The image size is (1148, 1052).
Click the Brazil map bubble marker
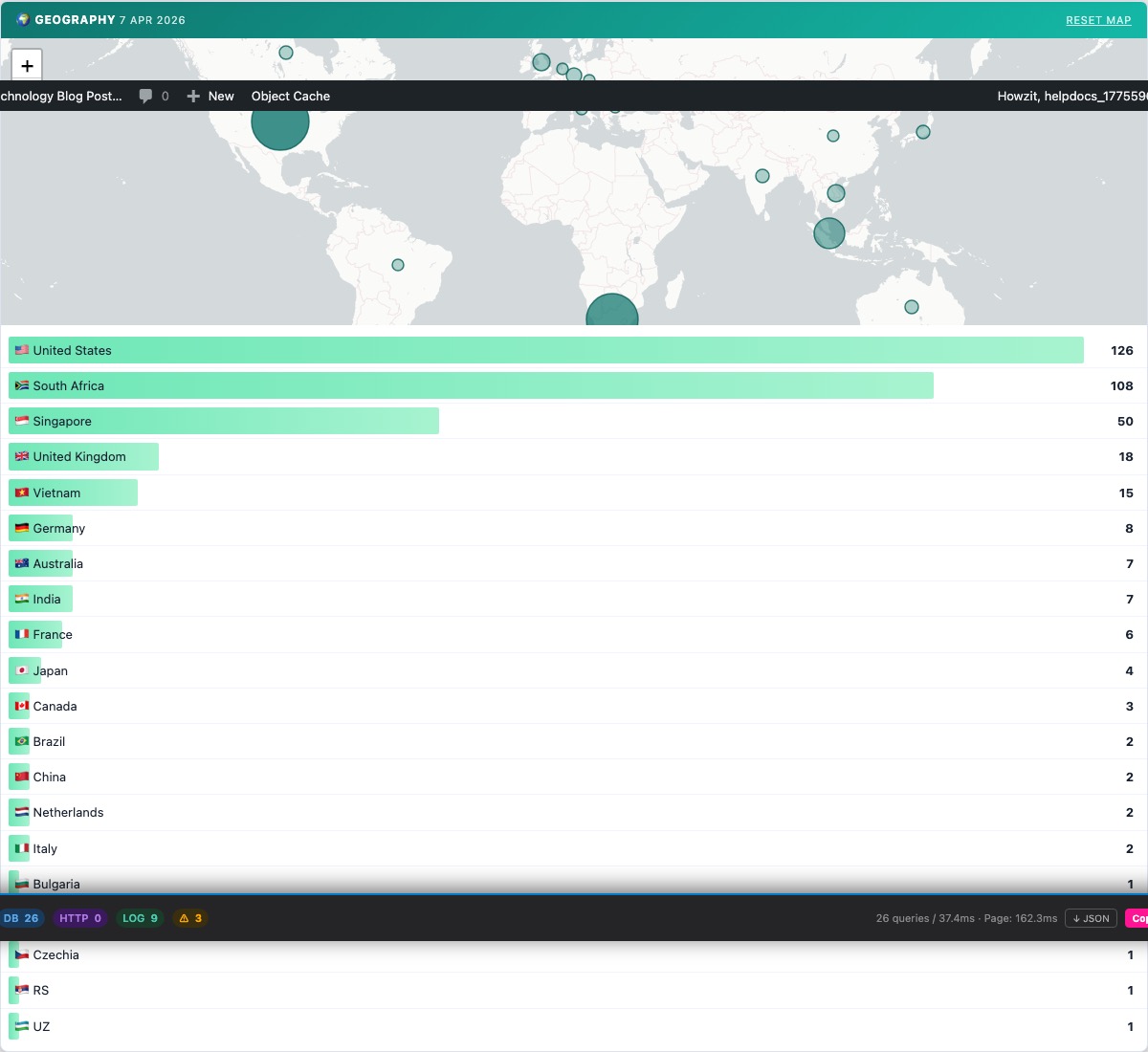pyautogui.click(x=398, y=265)
